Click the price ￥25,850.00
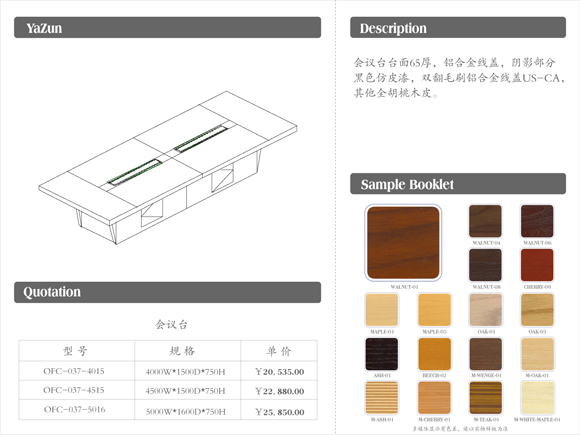The width and height of the screenshot is (580, 435). (x=280, y=412)
